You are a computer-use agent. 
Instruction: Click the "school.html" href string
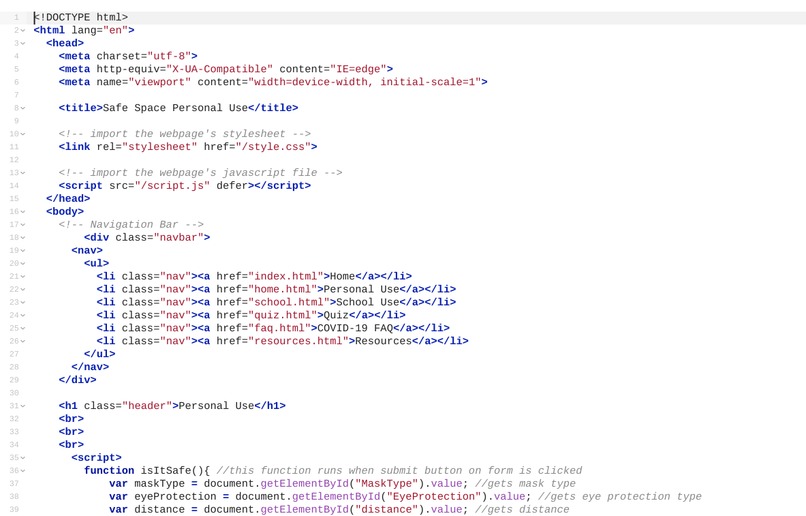(289, 302)
